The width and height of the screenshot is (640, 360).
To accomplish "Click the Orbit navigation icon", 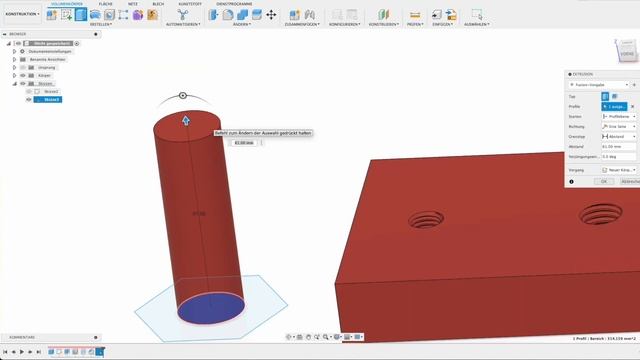I will click(x=289, y=337).
